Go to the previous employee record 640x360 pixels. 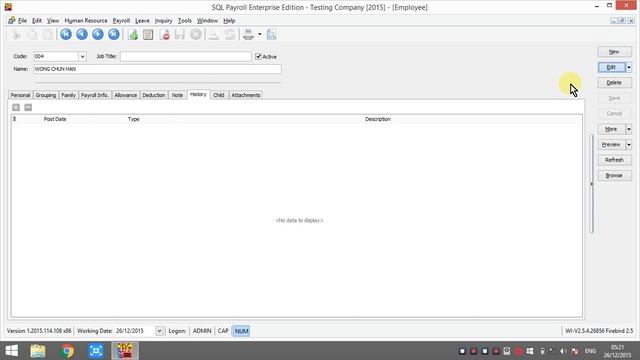[x=82, y=34]
